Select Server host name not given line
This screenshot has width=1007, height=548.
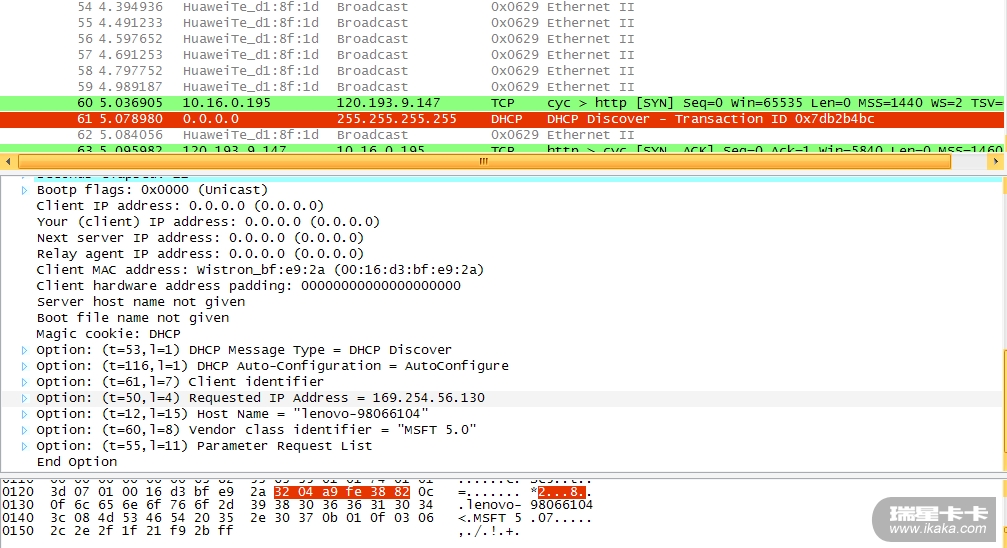coord(141,302)
